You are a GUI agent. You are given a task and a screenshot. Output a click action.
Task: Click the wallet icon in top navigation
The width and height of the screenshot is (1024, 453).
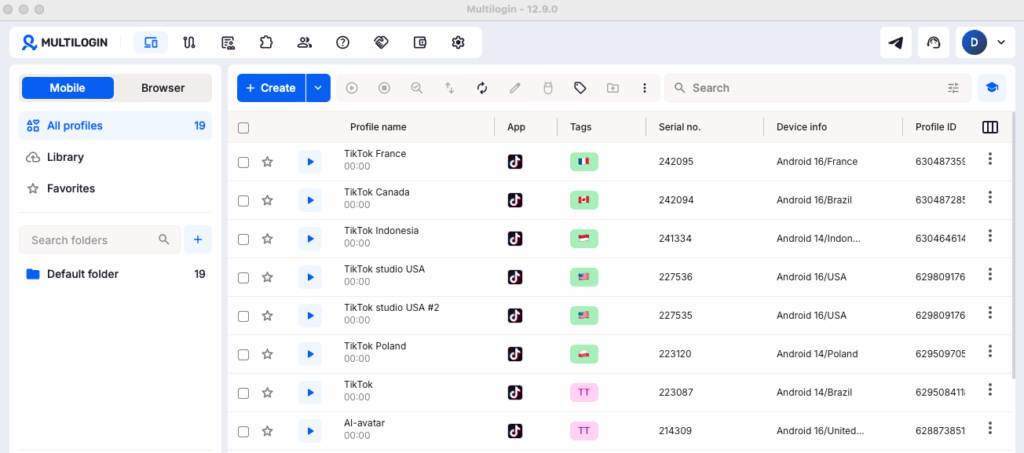(x=420, y=43)
